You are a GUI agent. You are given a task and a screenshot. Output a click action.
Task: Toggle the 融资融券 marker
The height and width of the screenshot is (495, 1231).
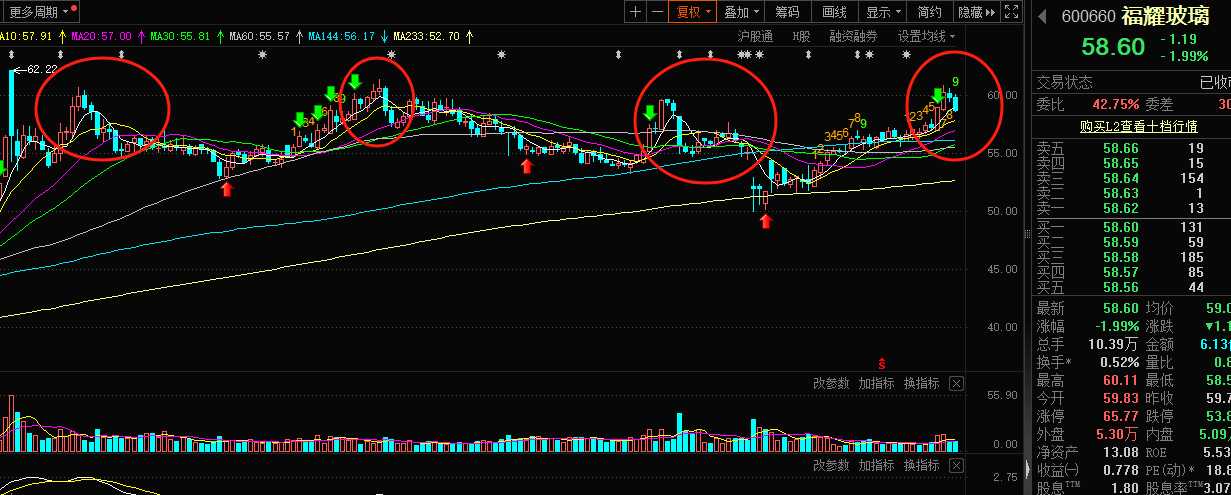click(853, 36)
